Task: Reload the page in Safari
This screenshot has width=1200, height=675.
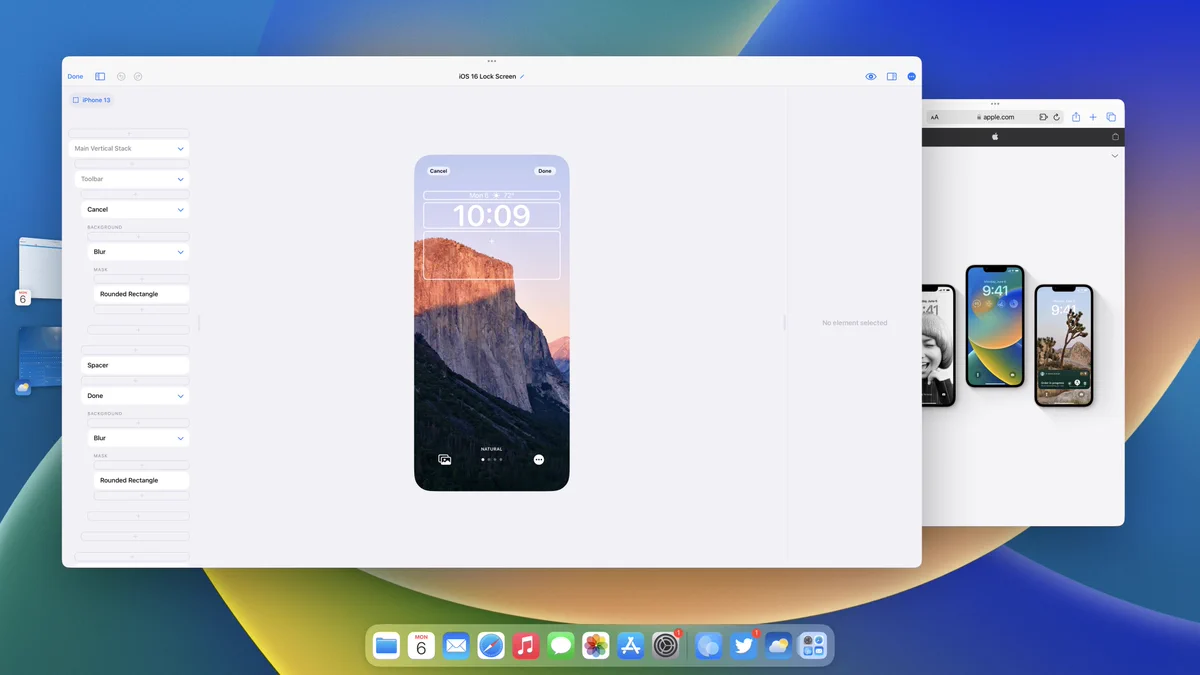Action: tap(1056, 117)
